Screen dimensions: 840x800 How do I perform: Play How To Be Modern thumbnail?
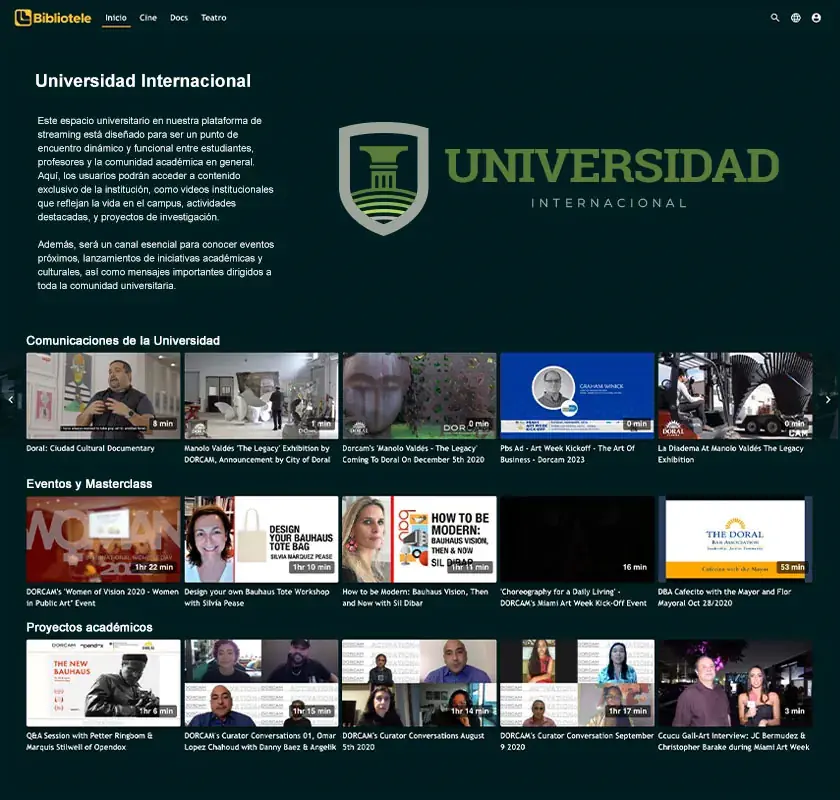pos(419,539)
